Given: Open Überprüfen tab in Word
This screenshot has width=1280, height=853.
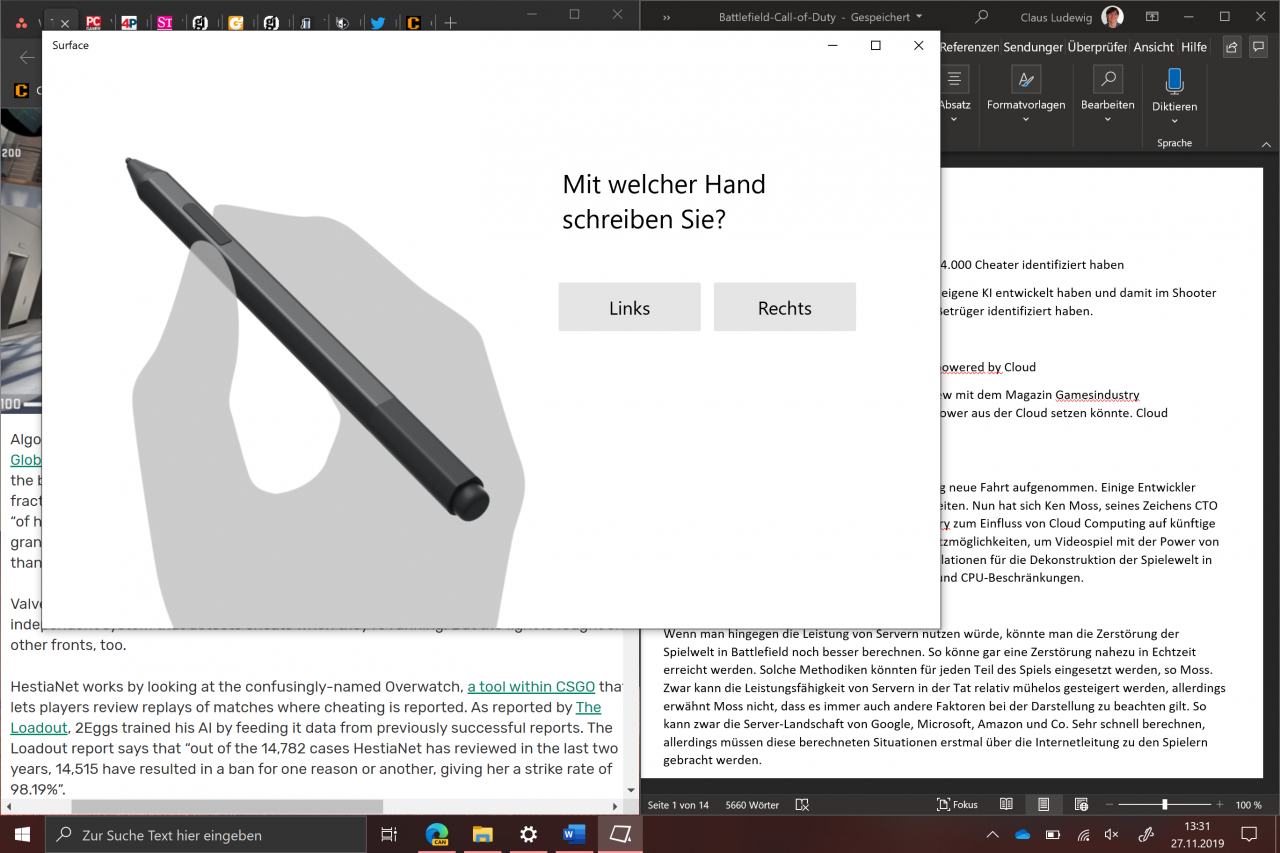Looking at the screenshot, I should 1097,47.
